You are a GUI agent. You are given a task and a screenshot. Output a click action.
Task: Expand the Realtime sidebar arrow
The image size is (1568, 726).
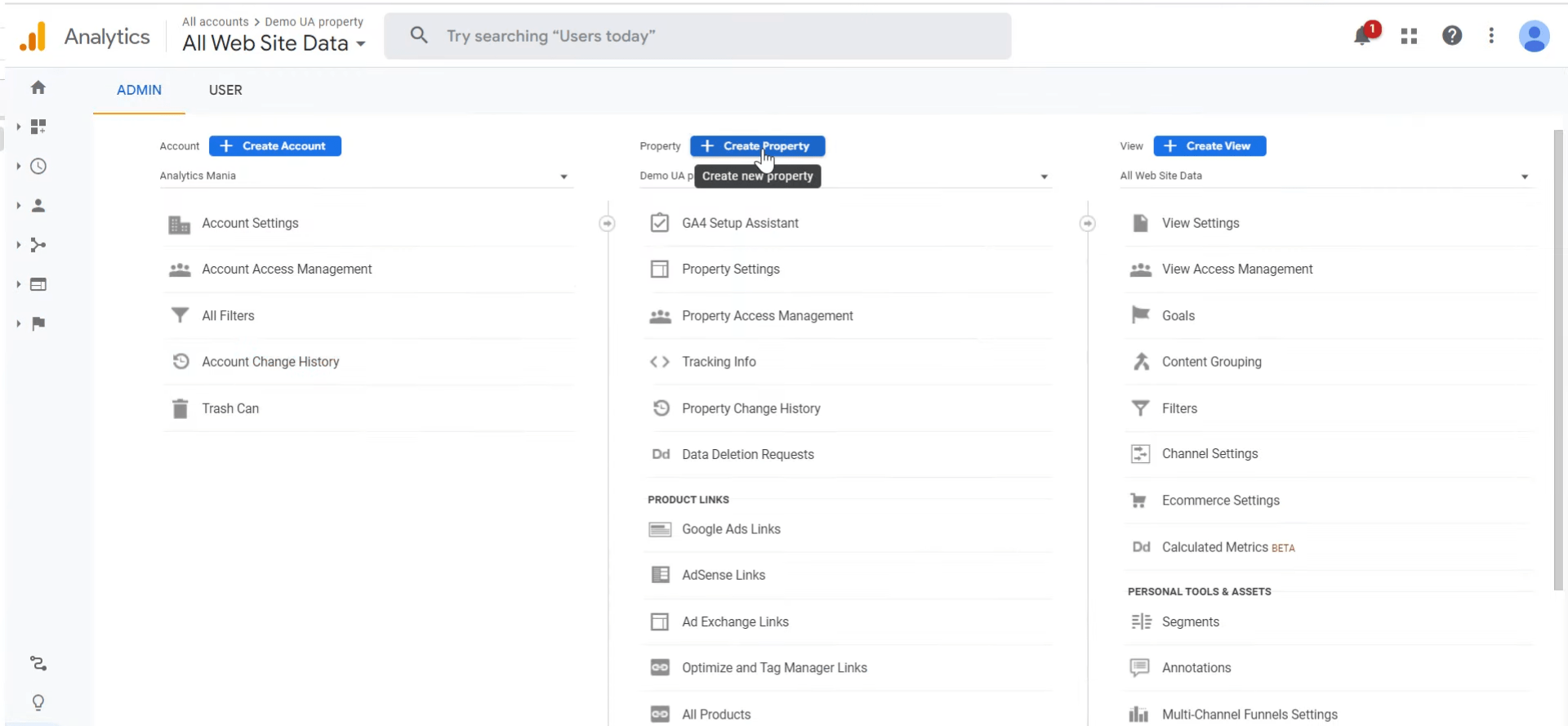pos(18,166)
